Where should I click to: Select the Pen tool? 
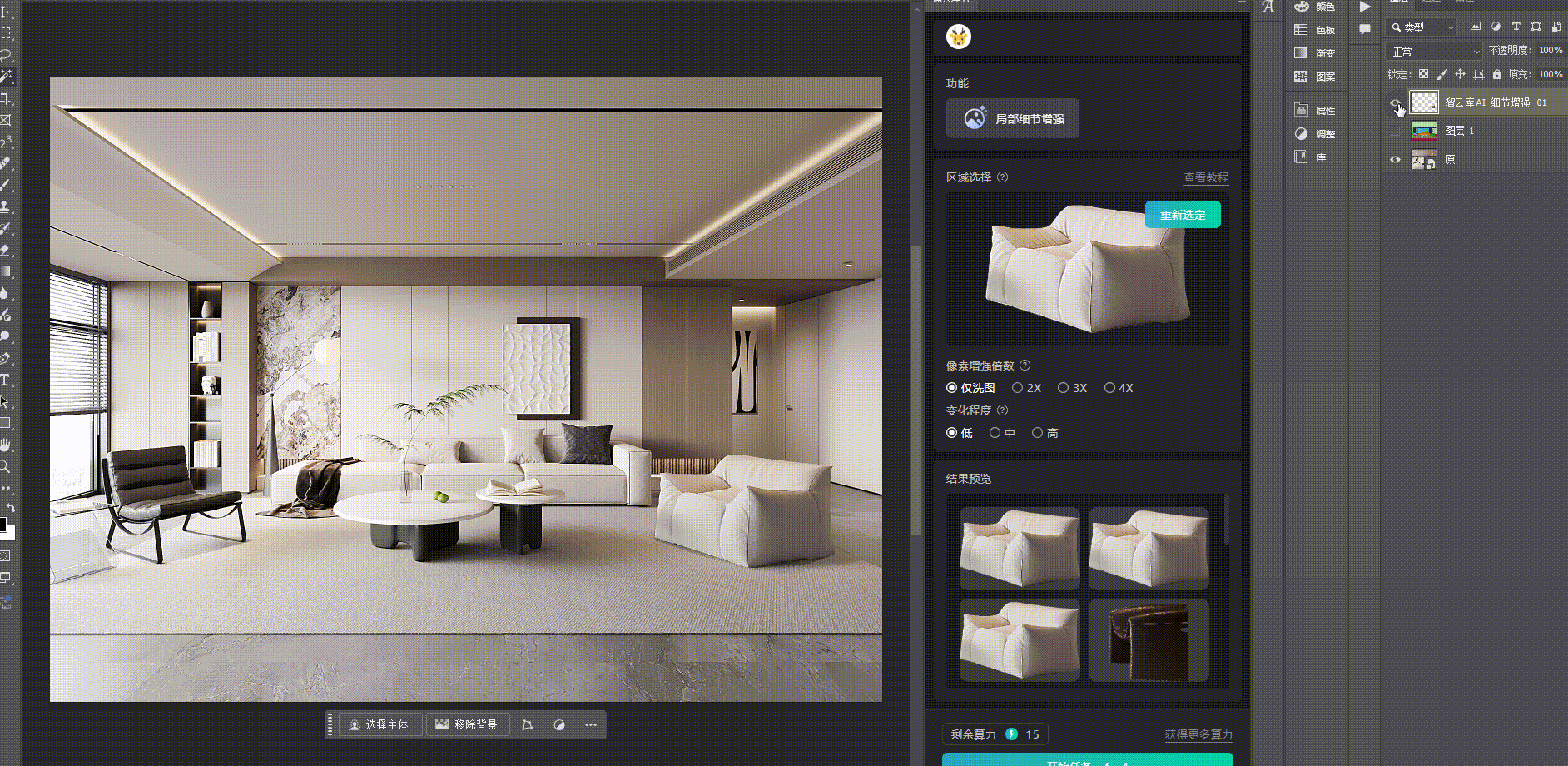(5, 358)
